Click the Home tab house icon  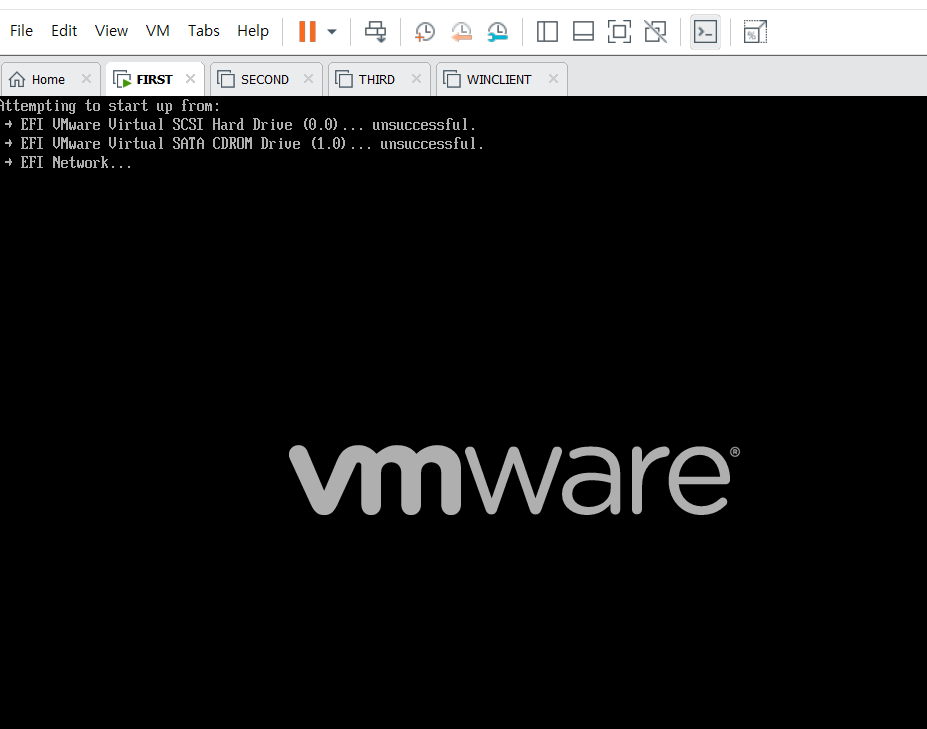pos(17,79)
